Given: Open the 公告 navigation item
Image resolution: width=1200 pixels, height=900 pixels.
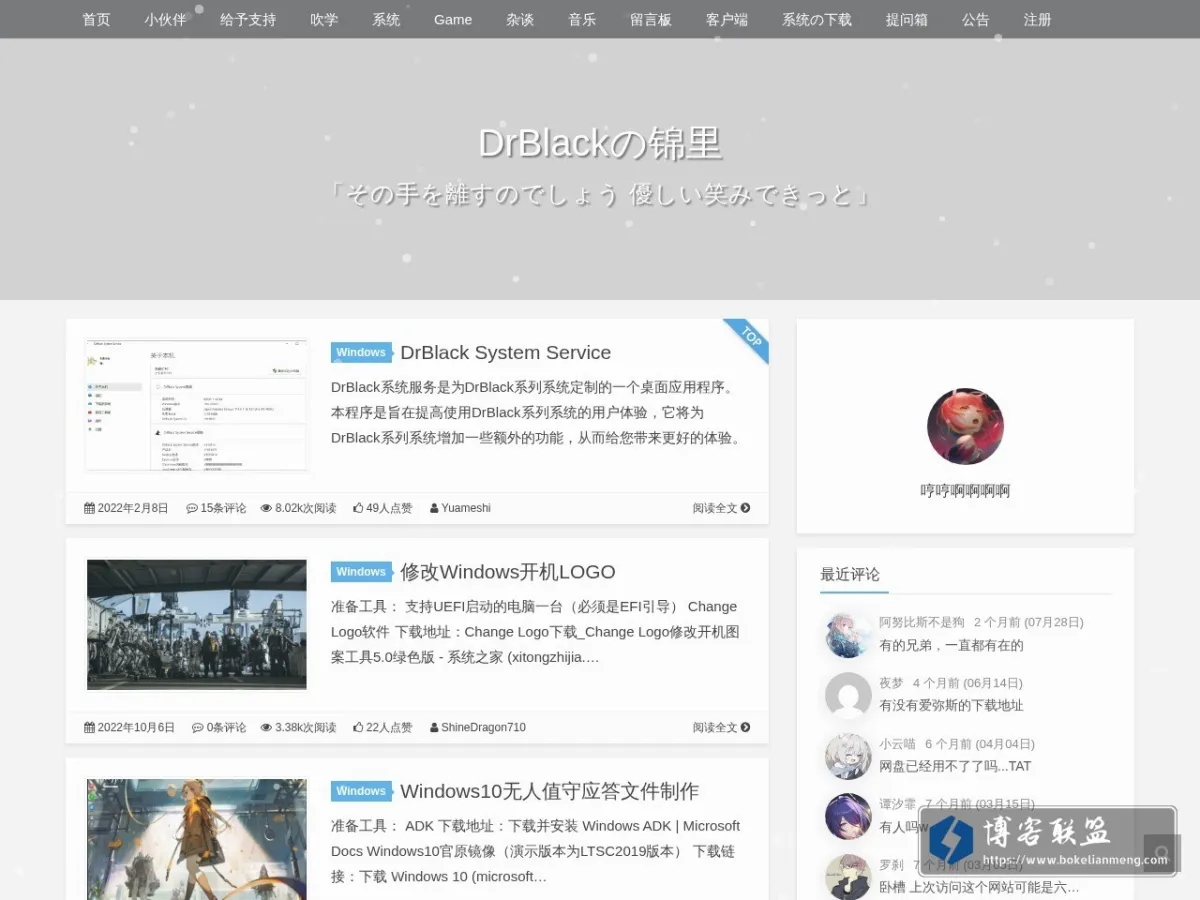Looking at the screenshot, I should click(976, 19).
